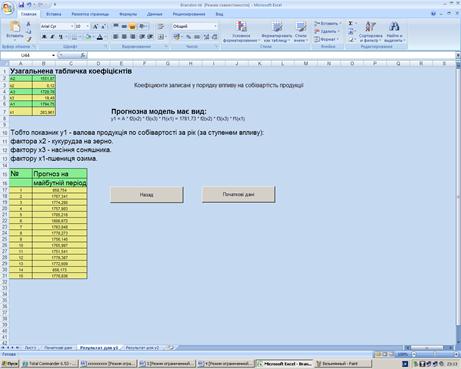Toggle underline formatting button

click(x=61, y=37)
